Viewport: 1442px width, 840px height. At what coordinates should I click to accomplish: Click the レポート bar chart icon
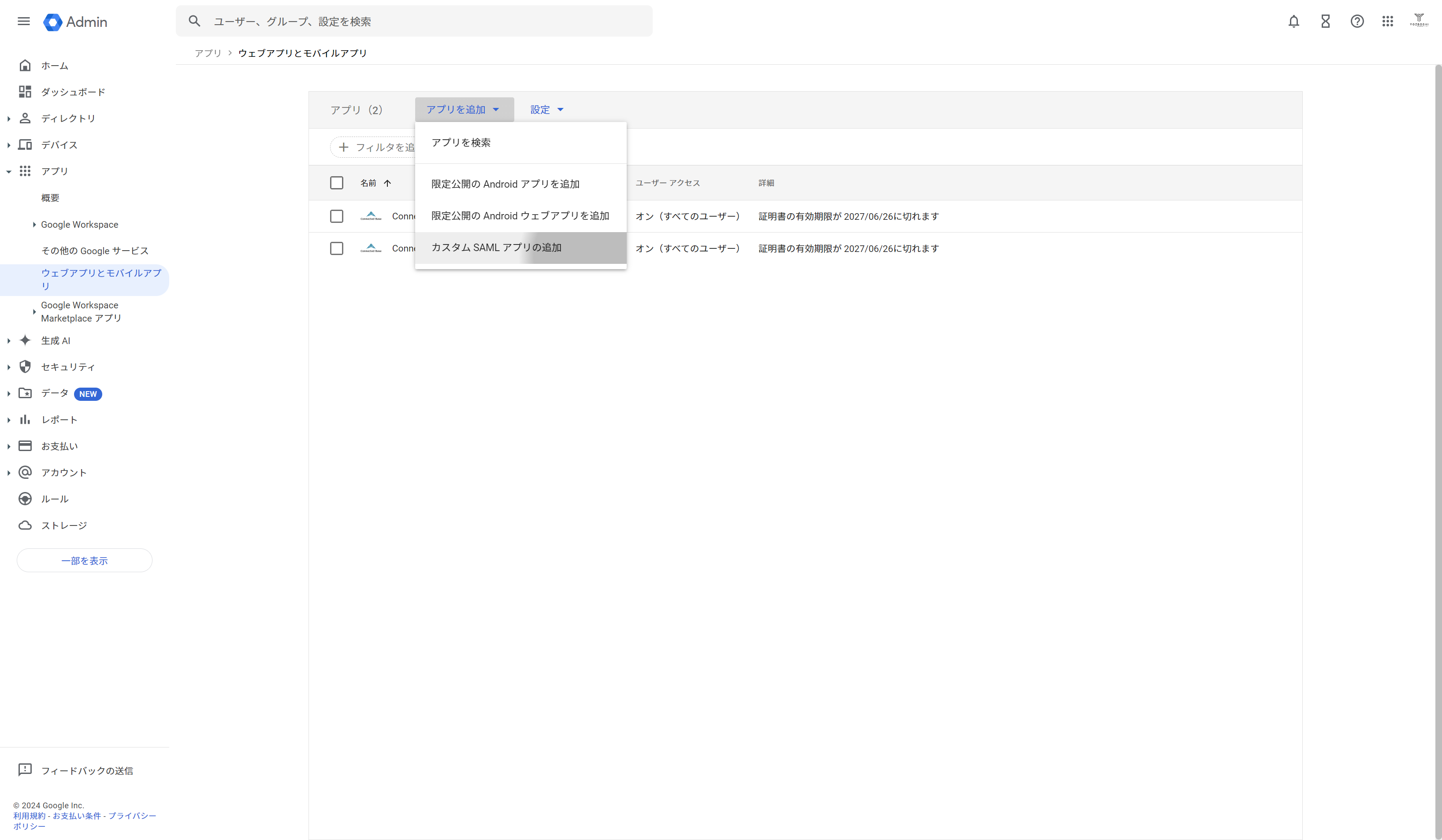25,420
